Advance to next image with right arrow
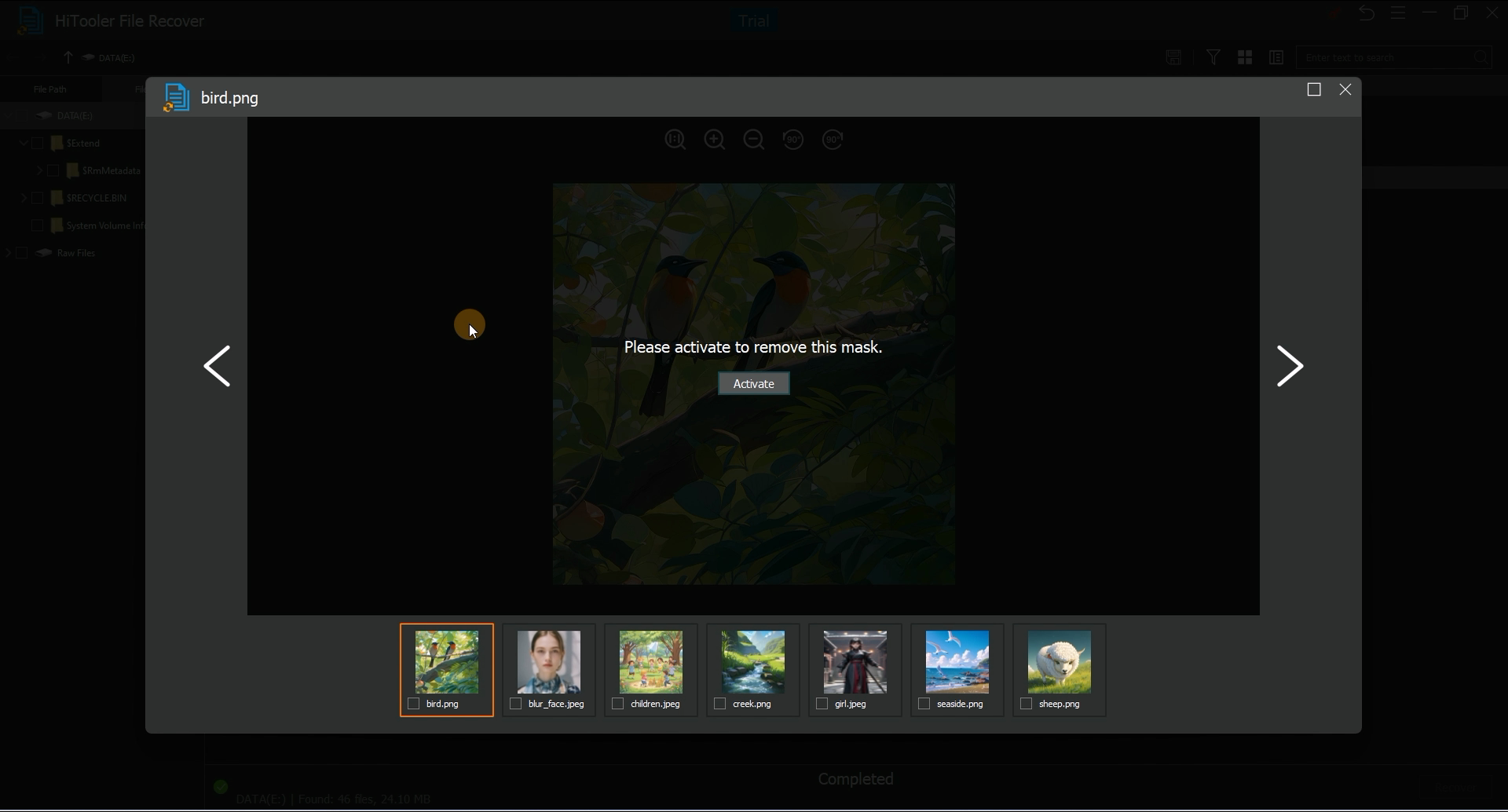Image resolution: width=1508 pixels, height=812 pixels. [1290, 366]
